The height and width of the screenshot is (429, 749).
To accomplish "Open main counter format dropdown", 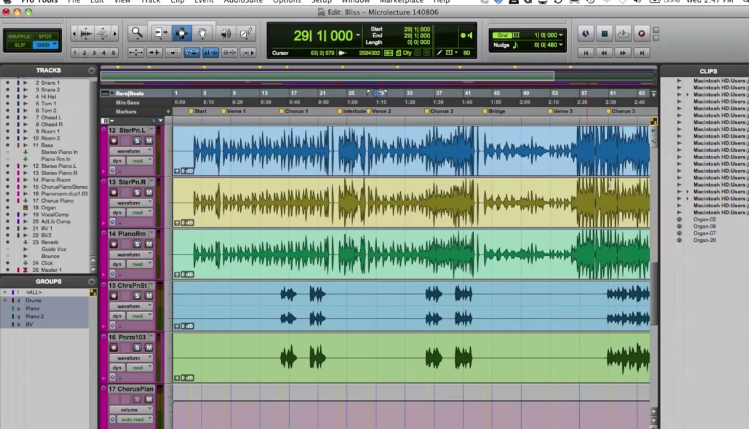I will click(358, 35).
